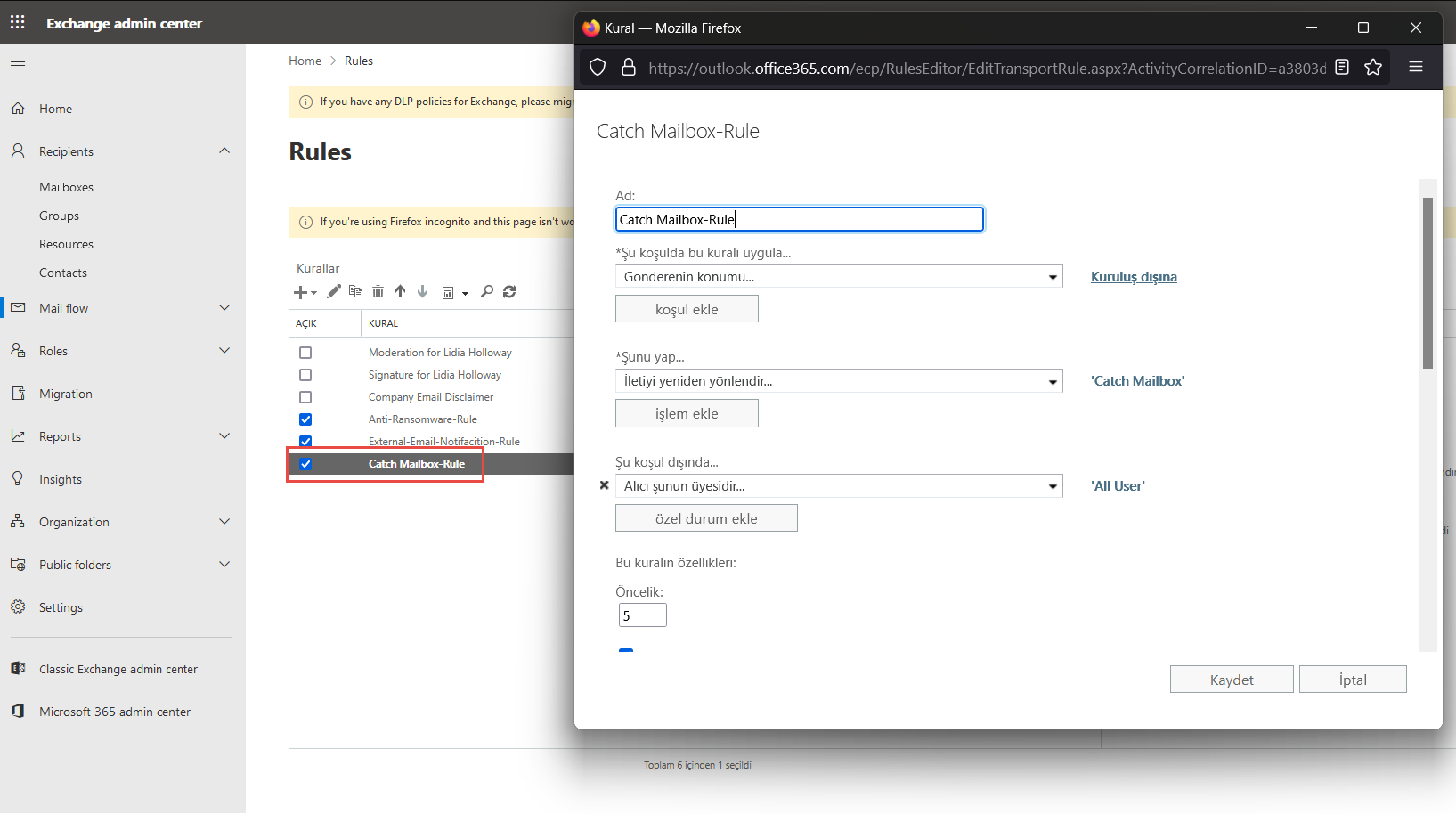Add a new rule with plus icon
Viewport: 1456px width, 814px height.
(301, 292)
